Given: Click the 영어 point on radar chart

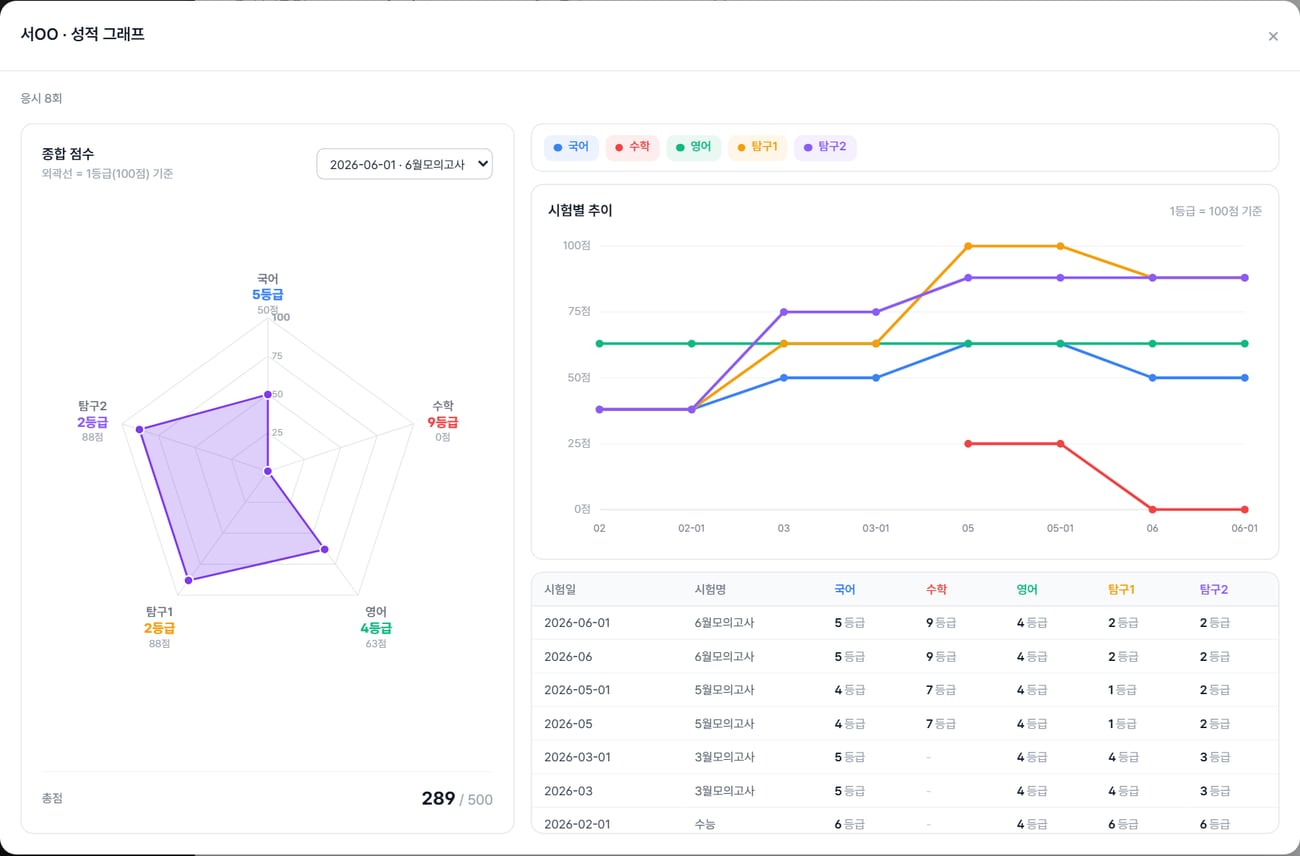Looking at the screenshot, I should pos(324,549).
